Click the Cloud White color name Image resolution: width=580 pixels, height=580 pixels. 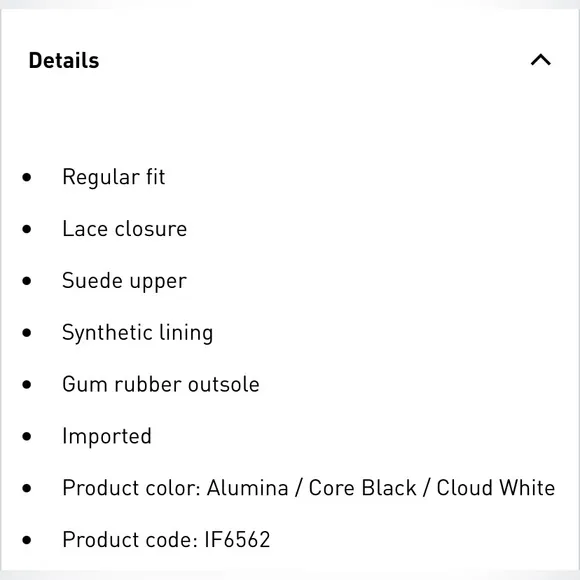click(496, 488)
